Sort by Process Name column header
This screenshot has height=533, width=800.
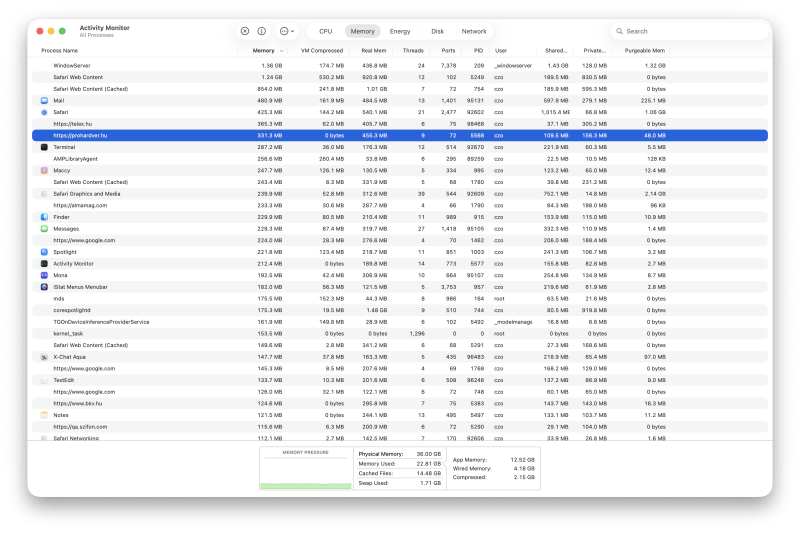[60, 50]
